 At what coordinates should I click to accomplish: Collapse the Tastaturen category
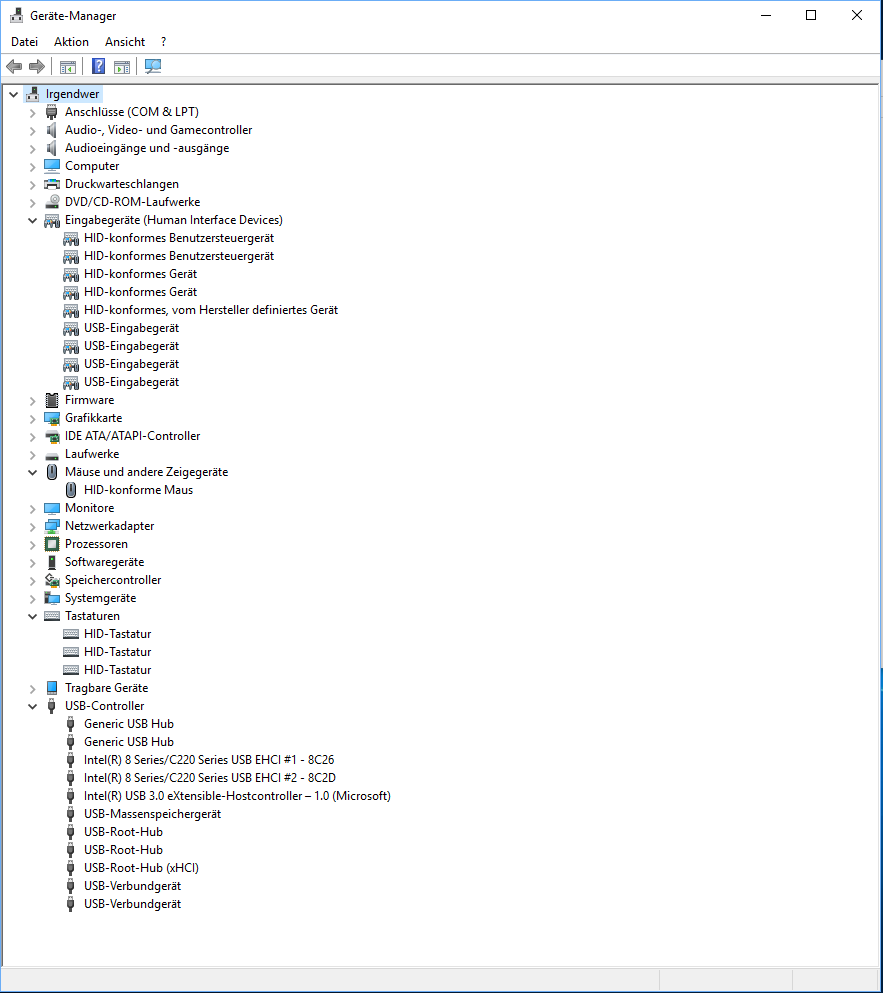point(32,616)
